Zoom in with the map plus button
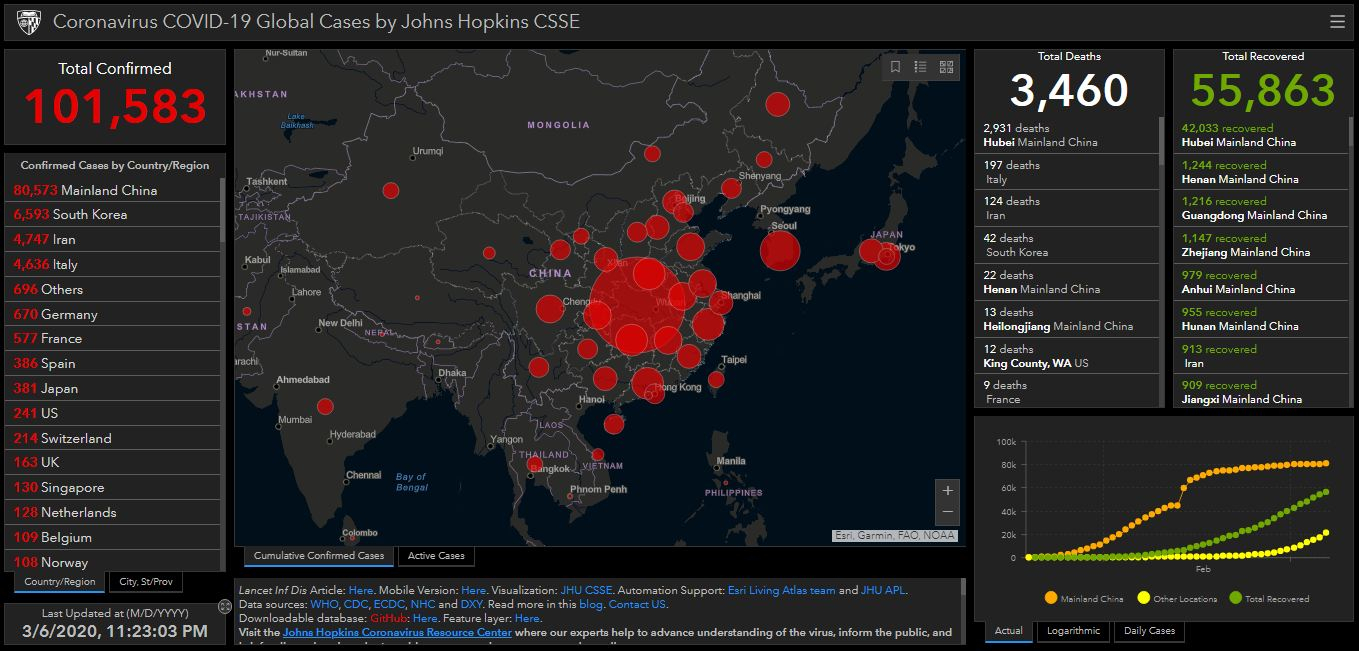Screen dimensions: 1359x651 pyautogui.click(x=948, y=490)
